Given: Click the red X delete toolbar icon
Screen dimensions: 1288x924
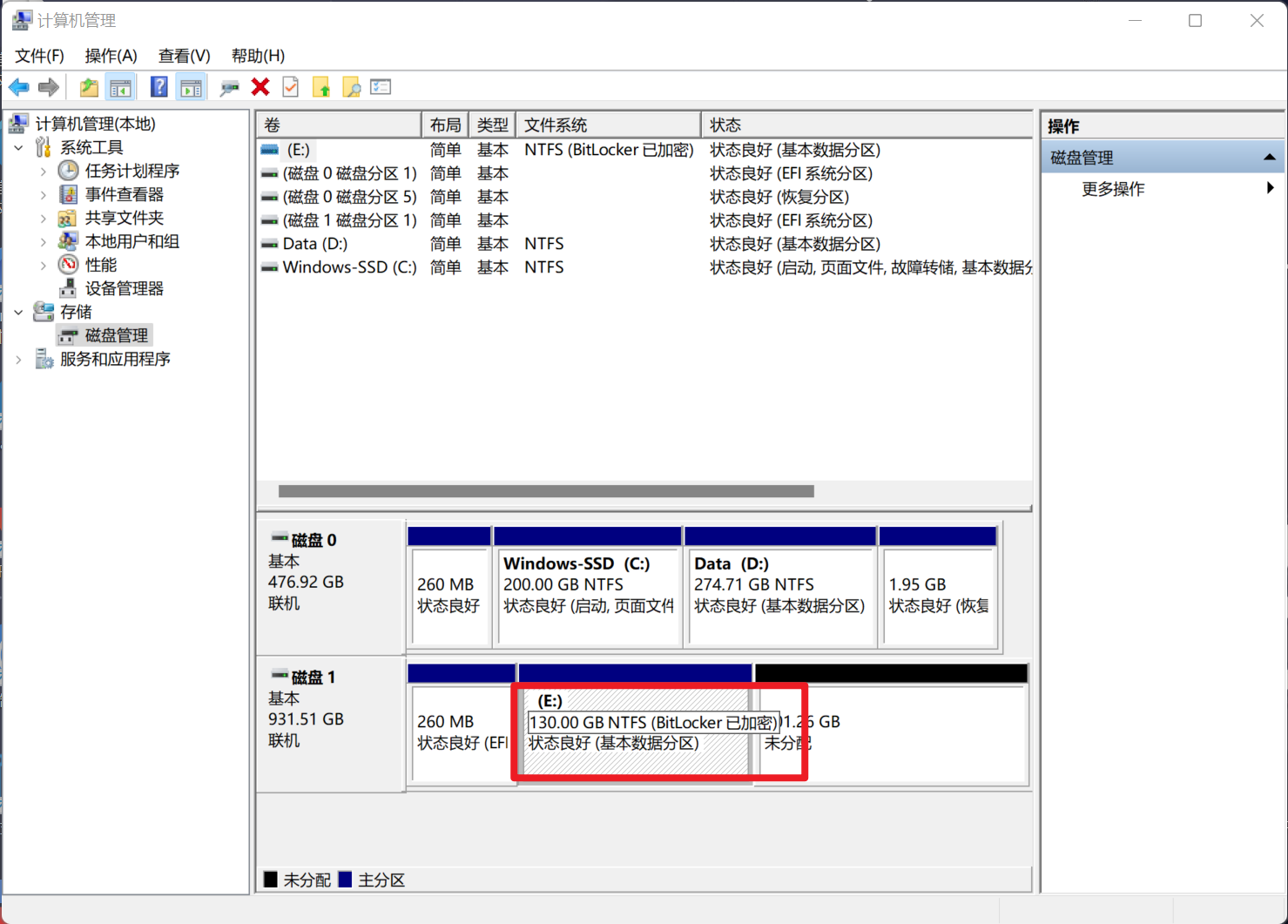Looking at the screenshot, I should pos(260,86).
